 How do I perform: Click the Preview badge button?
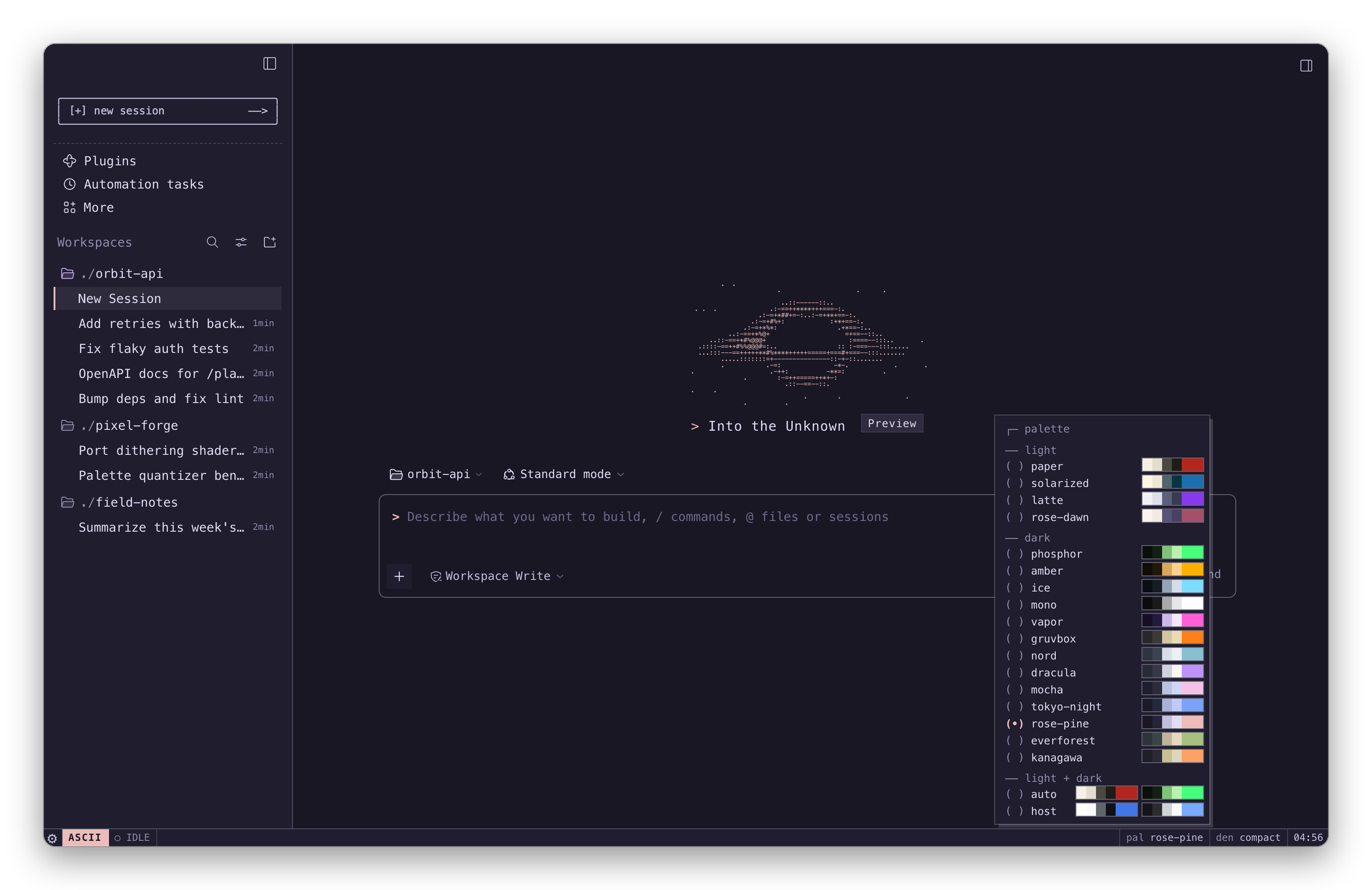[x=892, y=423]
